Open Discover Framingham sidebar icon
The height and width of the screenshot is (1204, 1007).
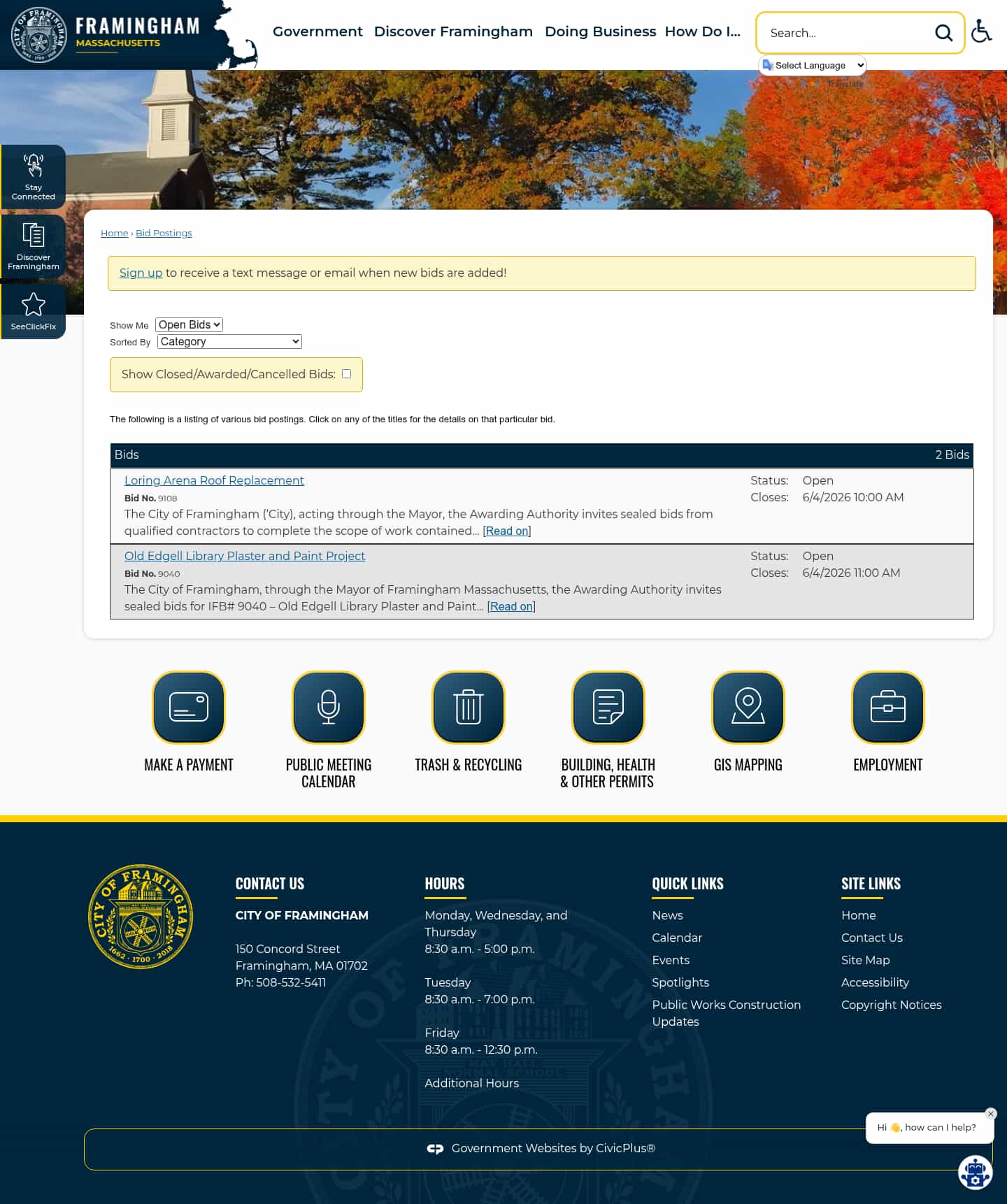(x=33, y=247)
